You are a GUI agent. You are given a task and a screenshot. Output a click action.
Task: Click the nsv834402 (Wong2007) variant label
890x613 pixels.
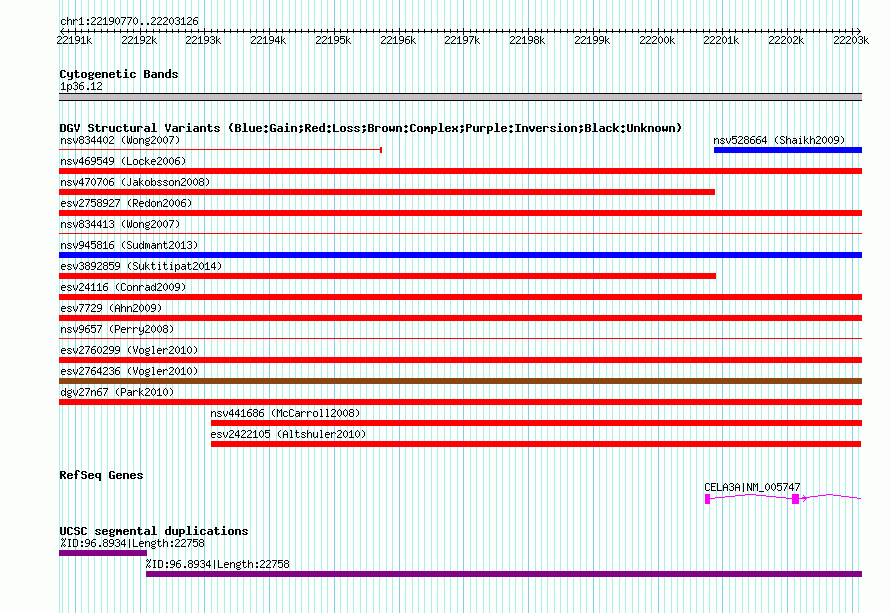[120, 140]
